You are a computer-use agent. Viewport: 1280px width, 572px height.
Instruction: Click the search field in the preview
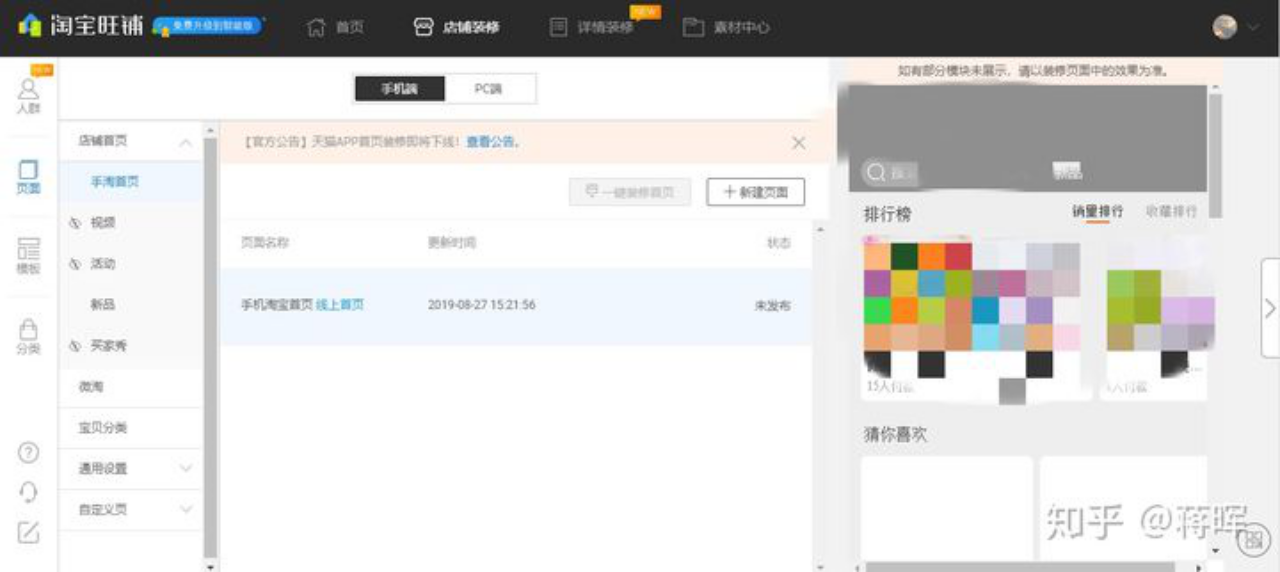pyautogui.click(x=892, y=172)
